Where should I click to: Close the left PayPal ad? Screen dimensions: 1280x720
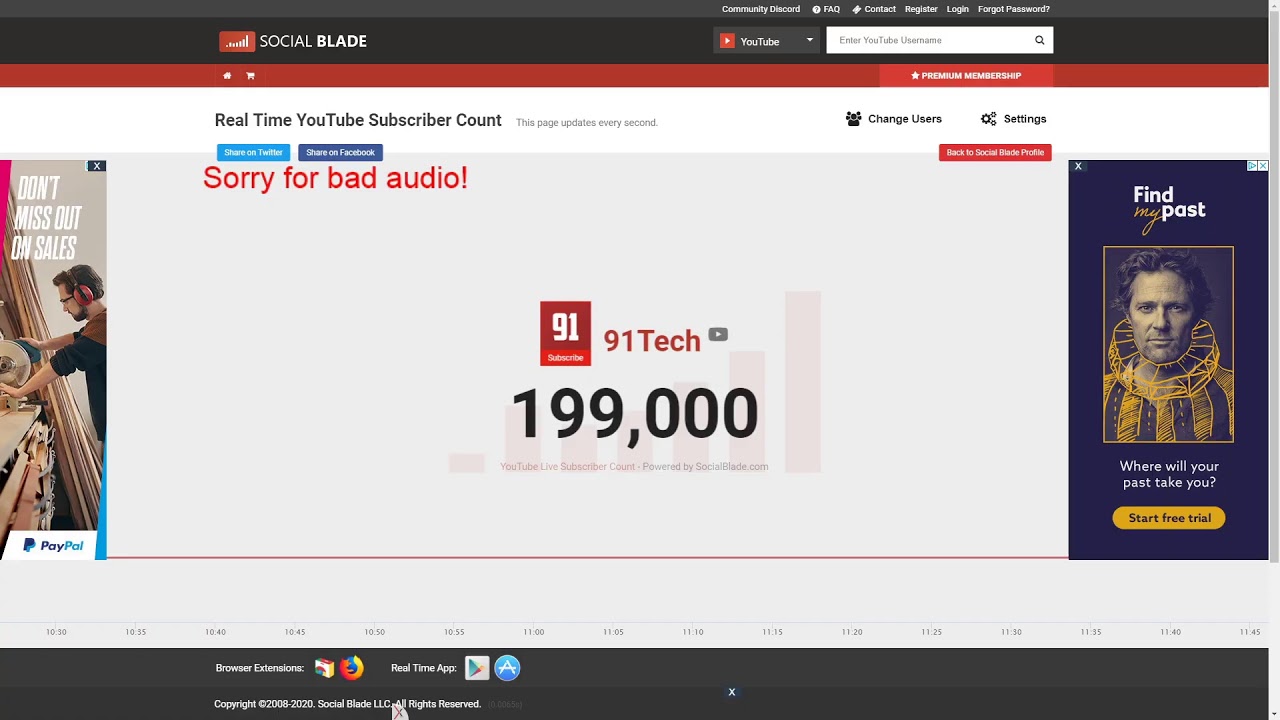coord(96,166)
